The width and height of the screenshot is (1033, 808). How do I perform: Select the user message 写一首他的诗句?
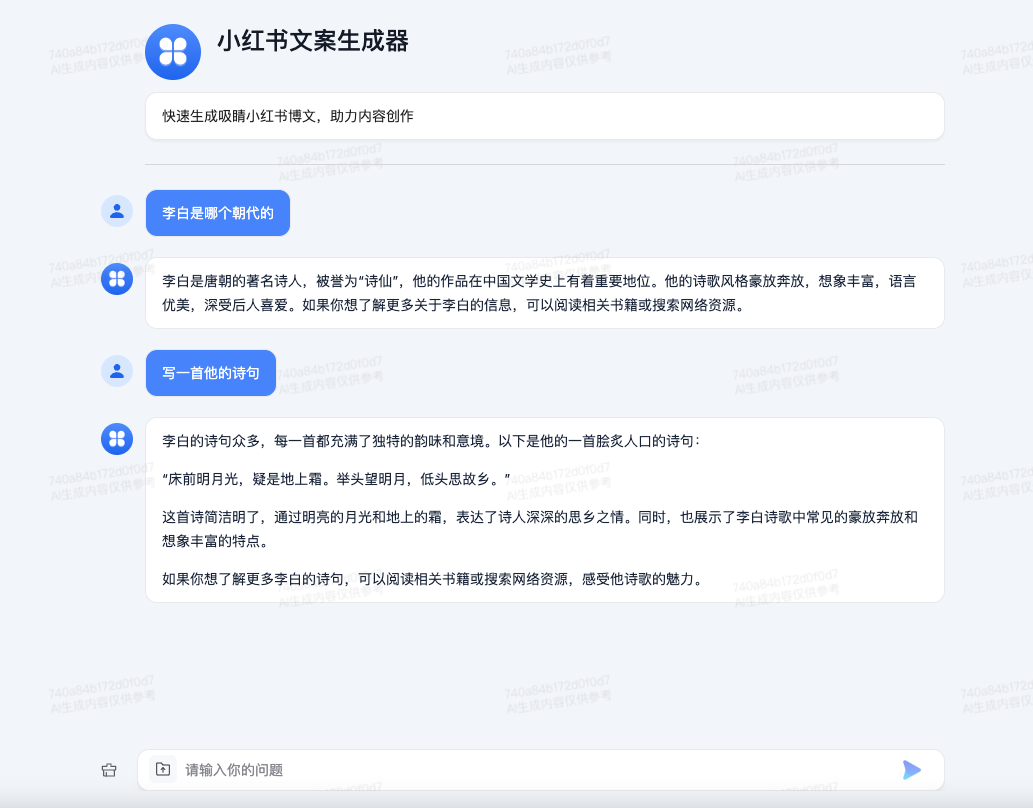point(211,373)
